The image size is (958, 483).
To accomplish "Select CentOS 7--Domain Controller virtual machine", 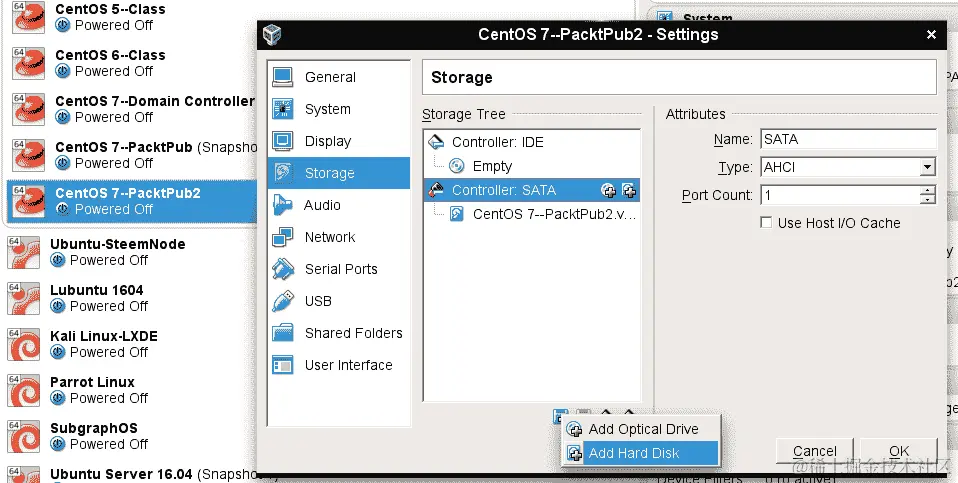I will [131, 109].
